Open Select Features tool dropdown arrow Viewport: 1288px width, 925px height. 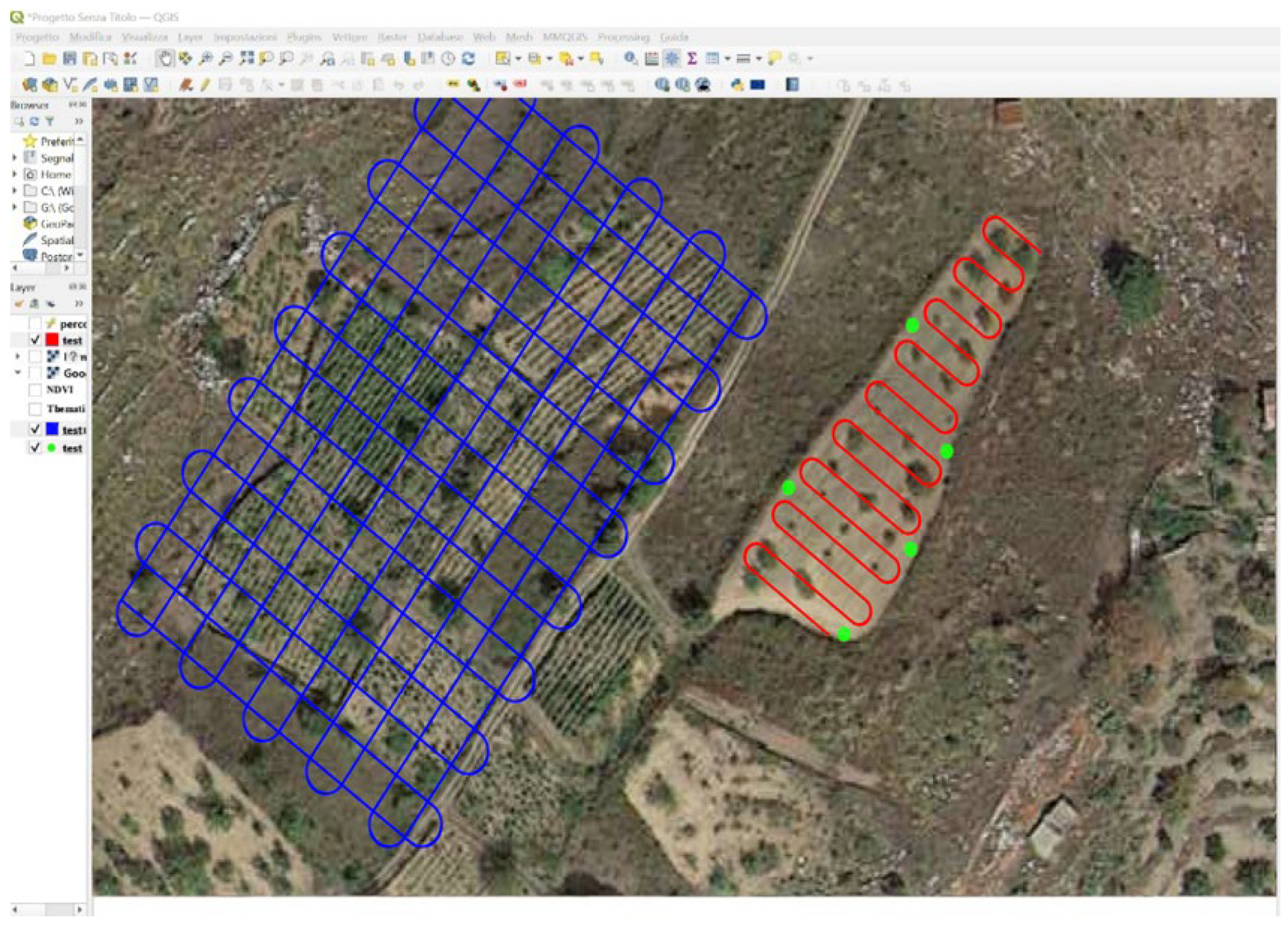point(518,59)
